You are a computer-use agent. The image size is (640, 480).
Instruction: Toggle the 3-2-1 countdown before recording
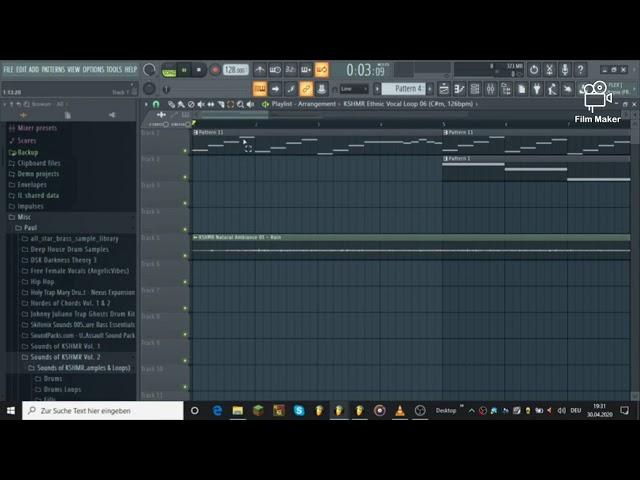pyautogui.click(x=290, y=70)
